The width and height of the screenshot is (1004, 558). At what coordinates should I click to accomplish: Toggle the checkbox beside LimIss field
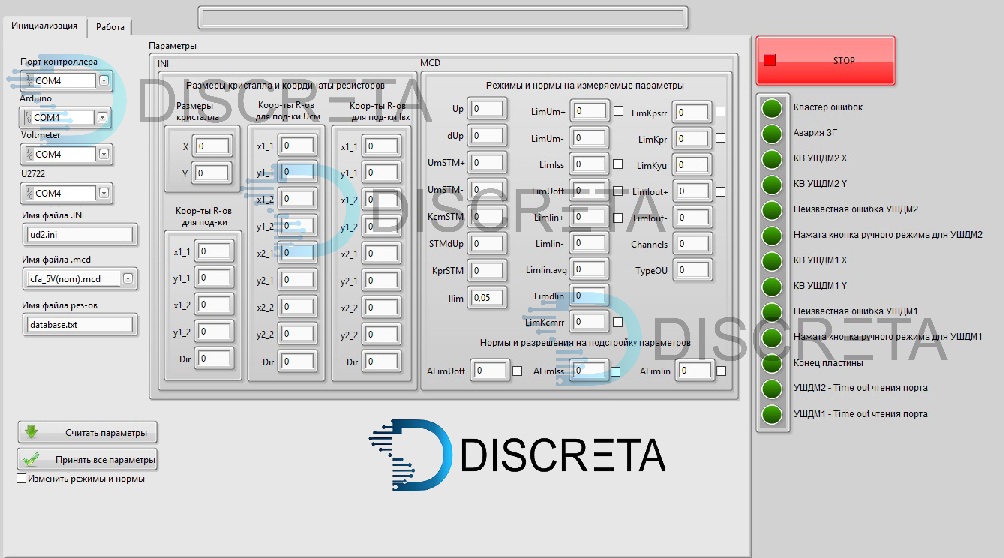(618, 164)
